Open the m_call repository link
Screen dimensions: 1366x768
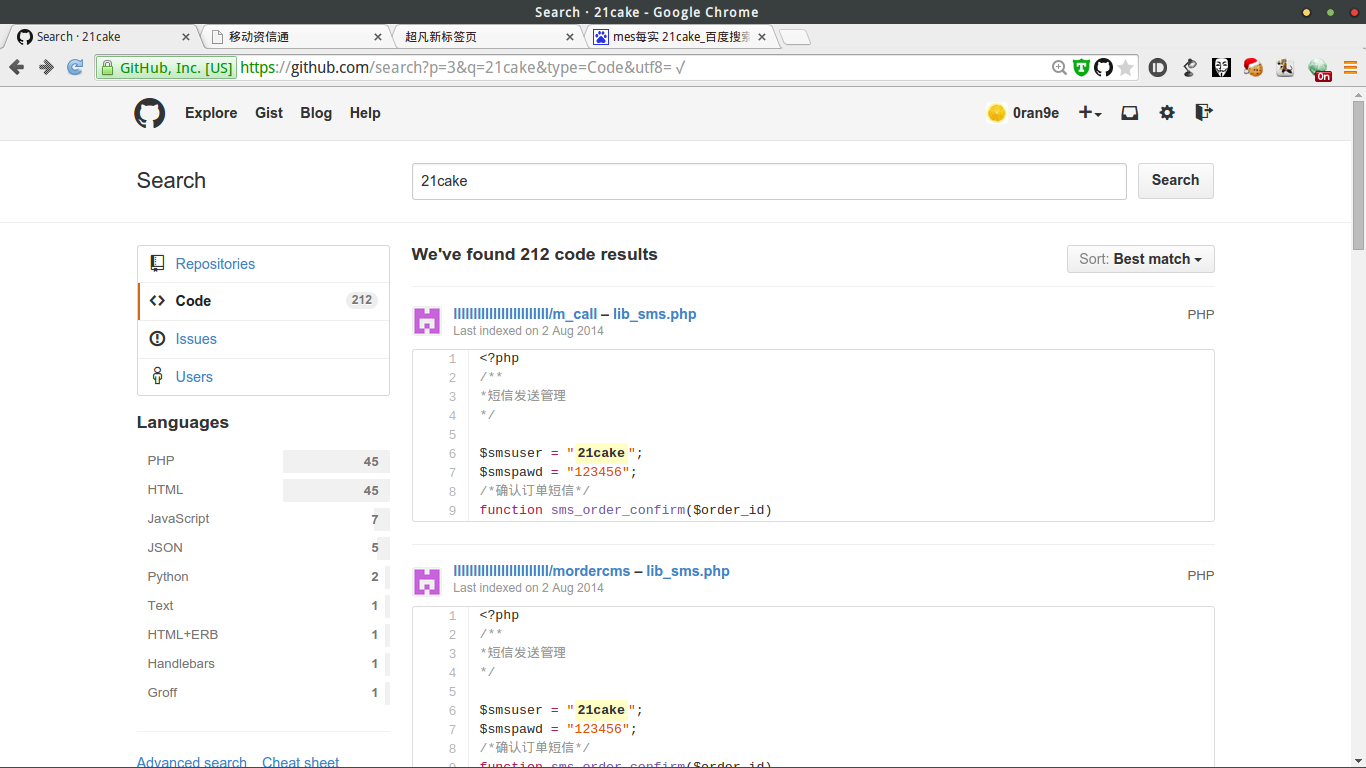click(525, 314)
